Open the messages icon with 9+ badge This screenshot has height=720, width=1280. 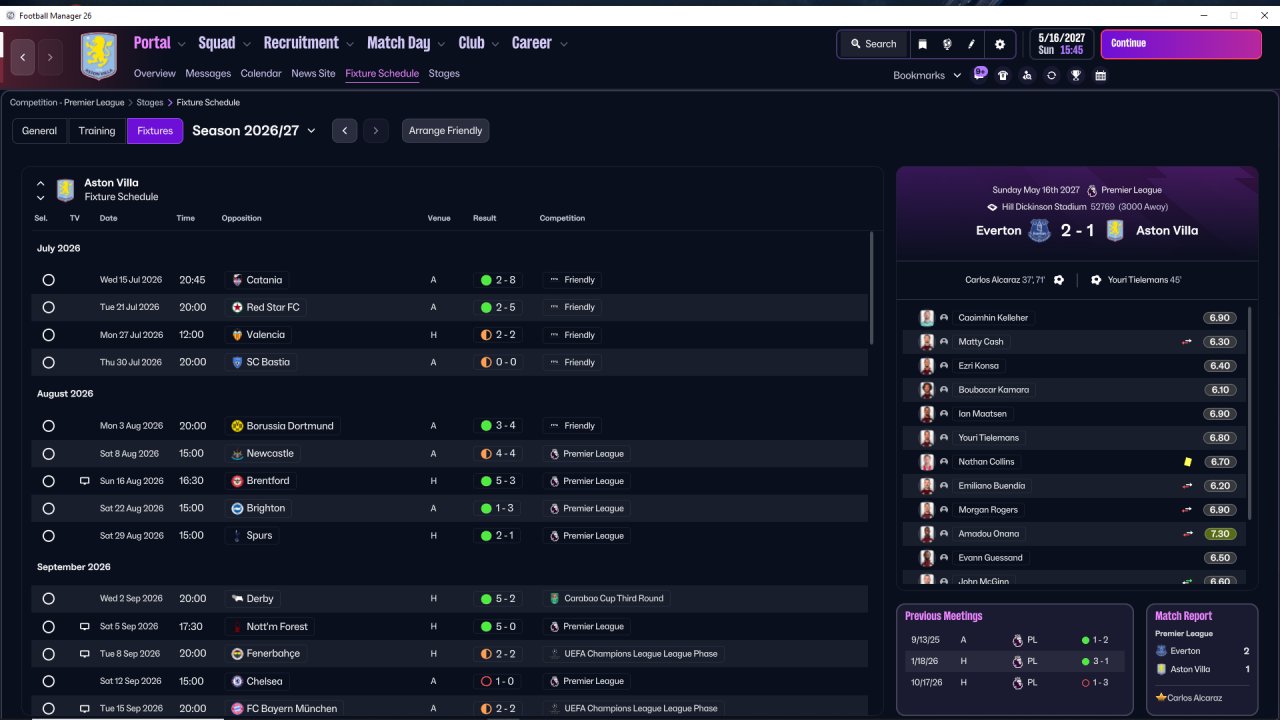click(x=980, y=74)
